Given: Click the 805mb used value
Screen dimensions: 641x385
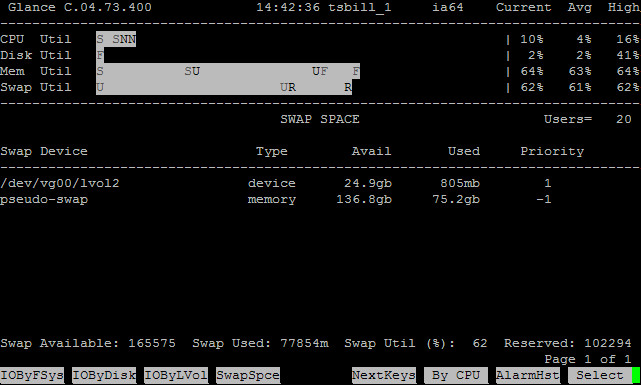Looking at the screenshot, I should (460, 183).
